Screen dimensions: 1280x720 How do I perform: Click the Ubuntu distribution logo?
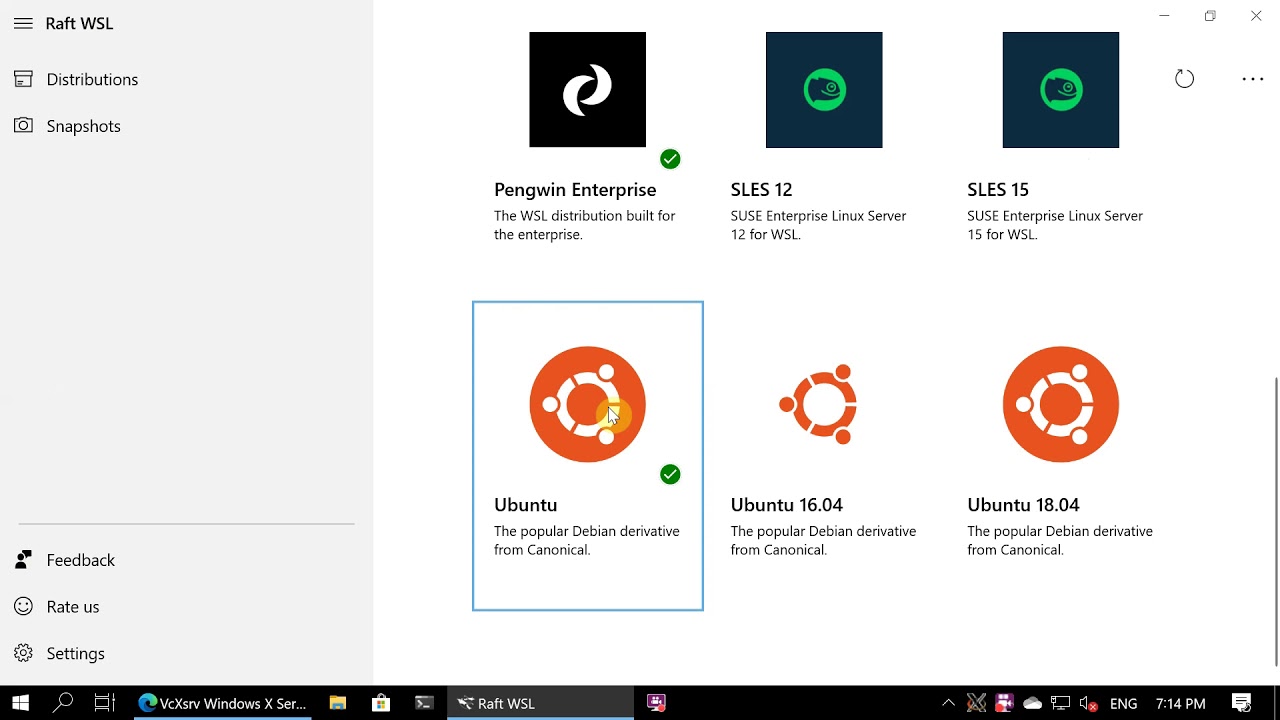pyautogui.click(x=587, y=404)
